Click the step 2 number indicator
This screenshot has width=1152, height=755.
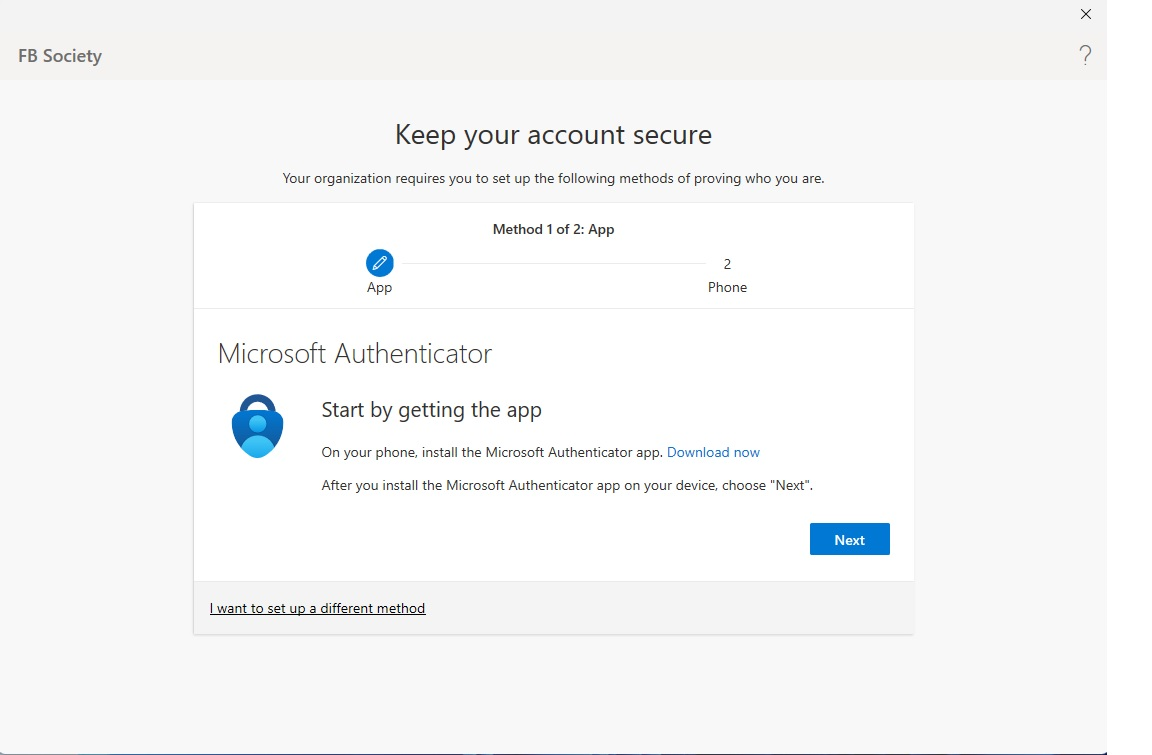[x=727, y=264]
